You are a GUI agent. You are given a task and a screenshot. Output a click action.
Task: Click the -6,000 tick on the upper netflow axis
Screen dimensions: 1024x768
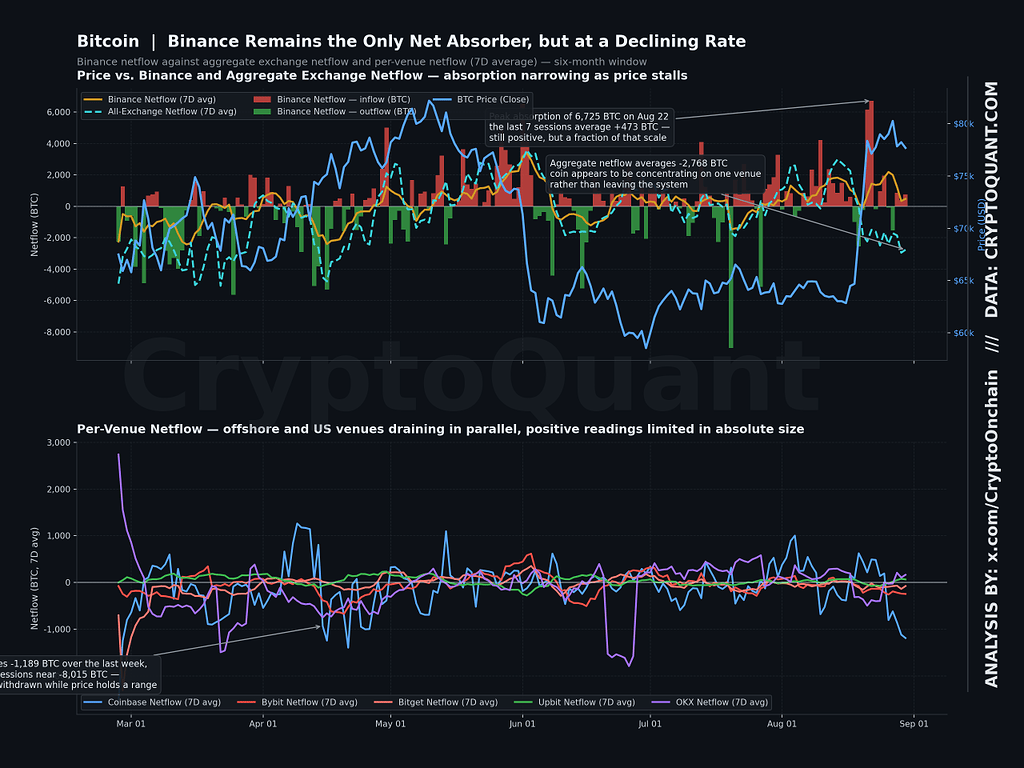[57, 300]
